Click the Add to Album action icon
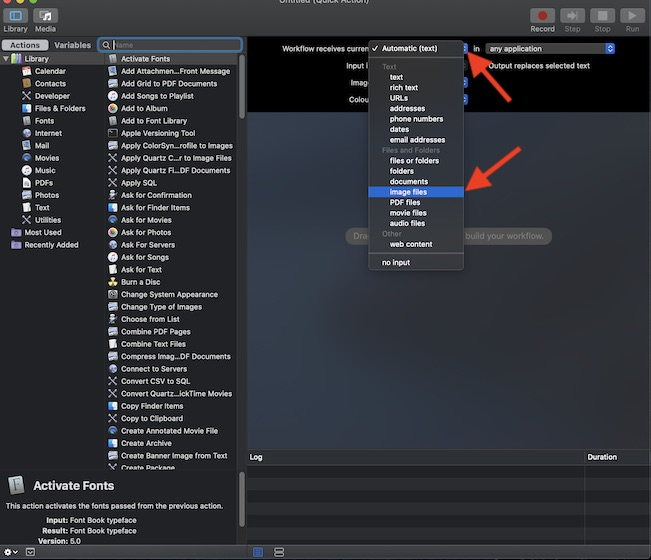This screenshot has height=560, width=651. [x=112, y=108]
